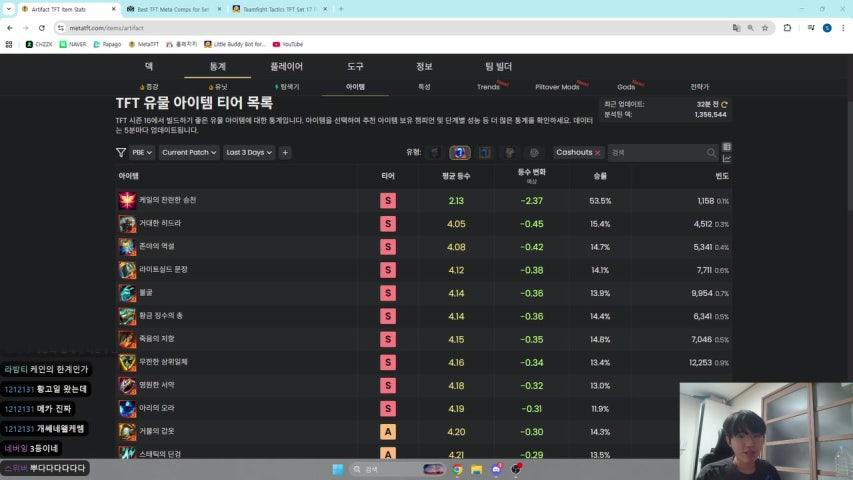The height and width of the screenshot is (480, 853).
Task: Click the 아리의 오라 item icon
Action: (127, 409)
